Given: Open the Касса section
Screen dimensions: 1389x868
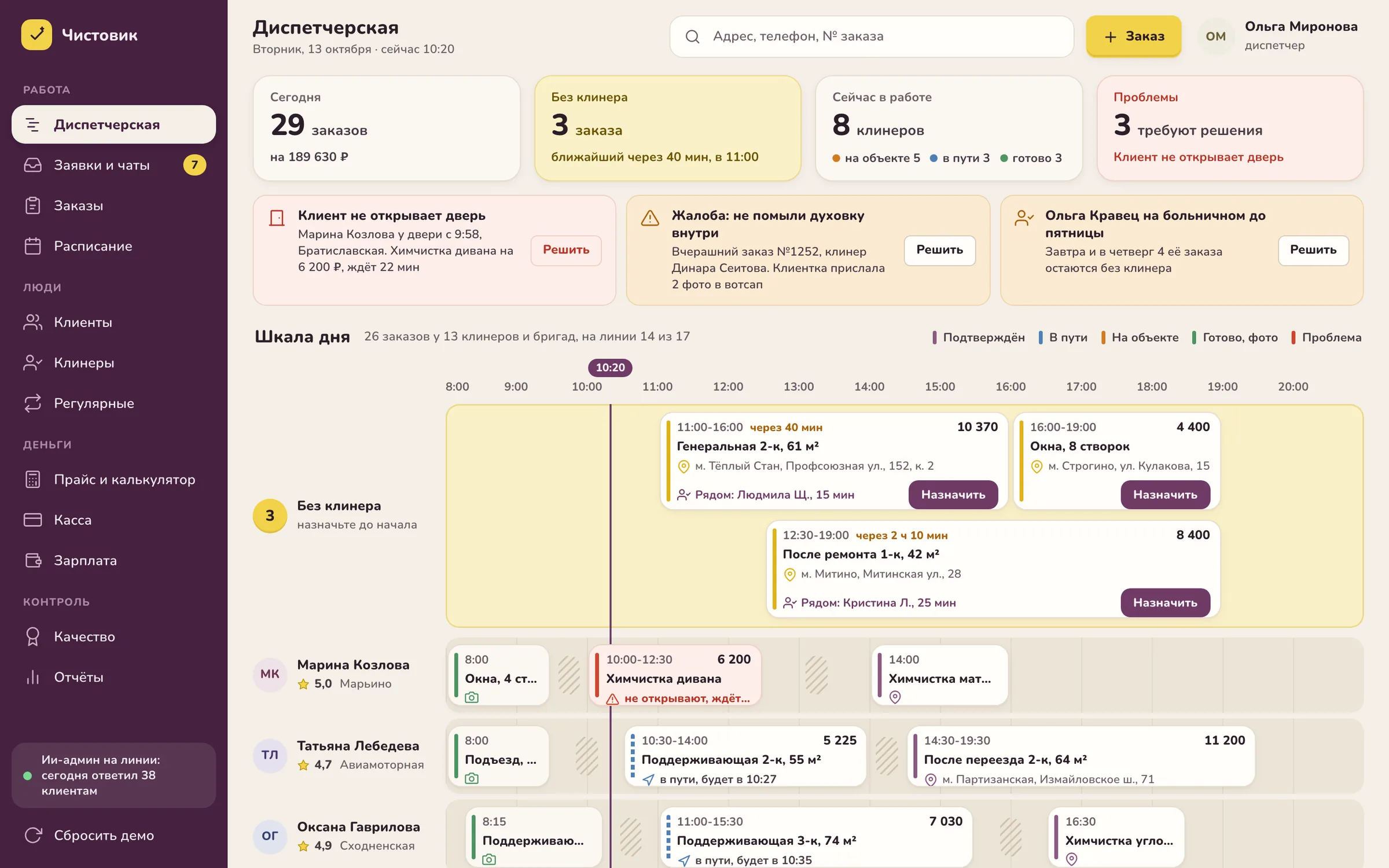Looking at the screenshot, I should [113, 520].
